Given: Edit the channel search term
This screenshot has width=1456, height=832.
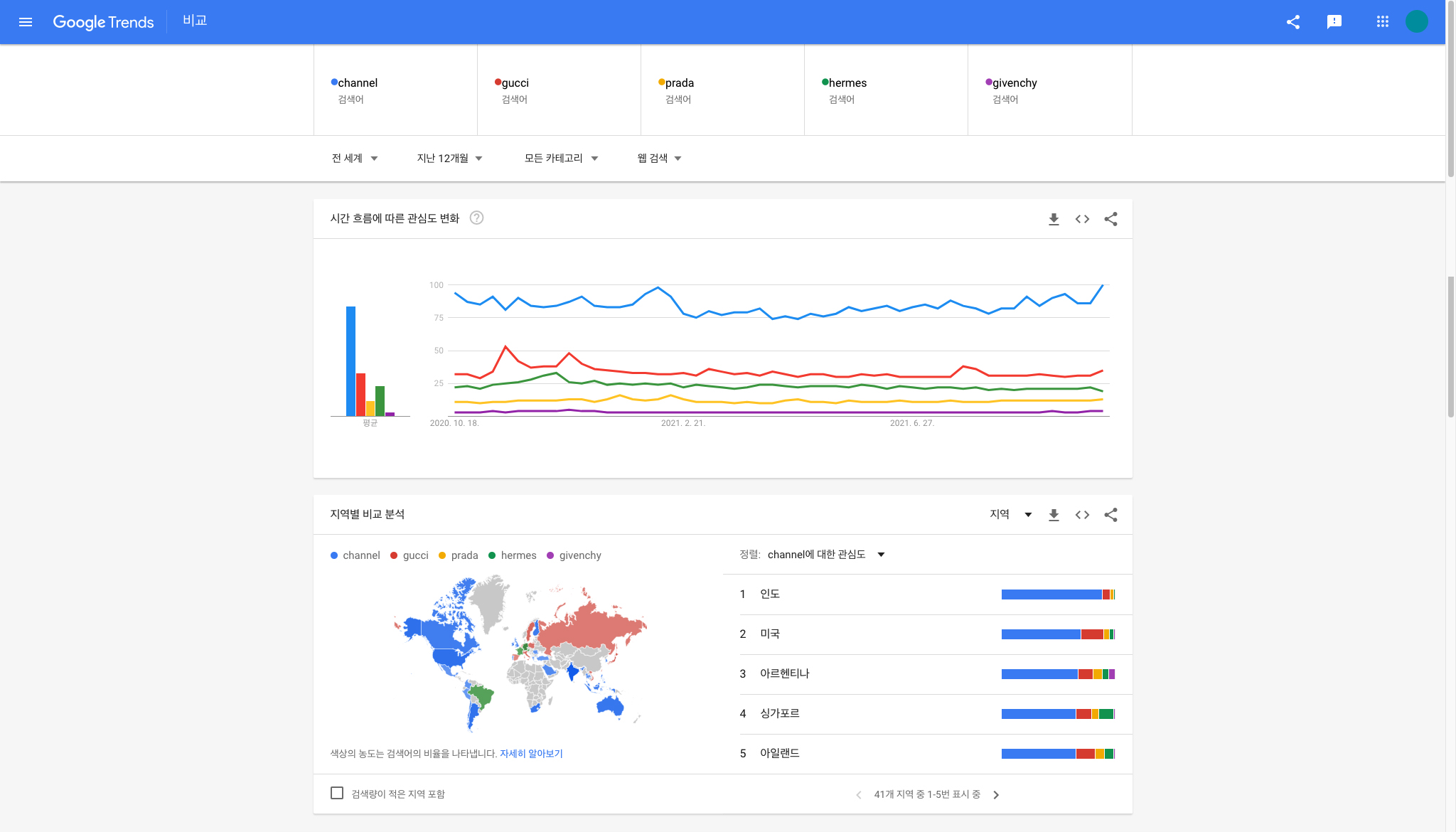Looking at the screenshot, I should [x=395, y=90].
